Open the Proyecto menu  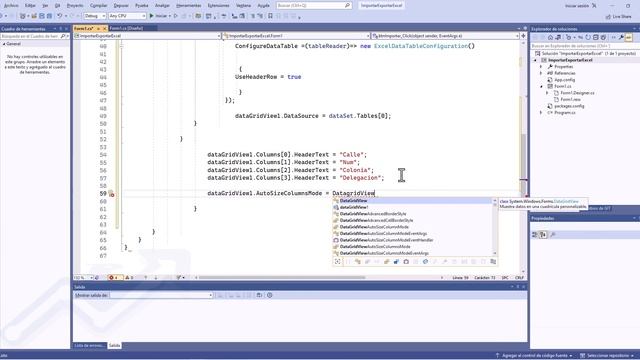pyautogui.click(x=75, y=6)
